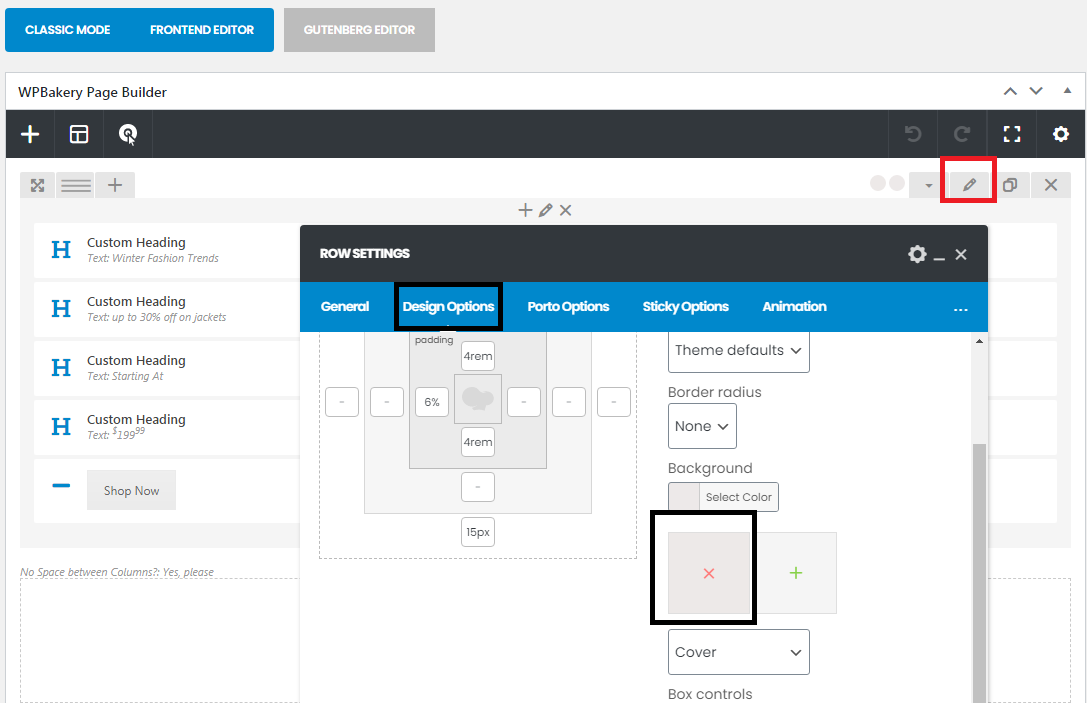This screenshot has height=703, width=1087.
Task: Delete the column with small X icon
Action: tap(566, 210)
